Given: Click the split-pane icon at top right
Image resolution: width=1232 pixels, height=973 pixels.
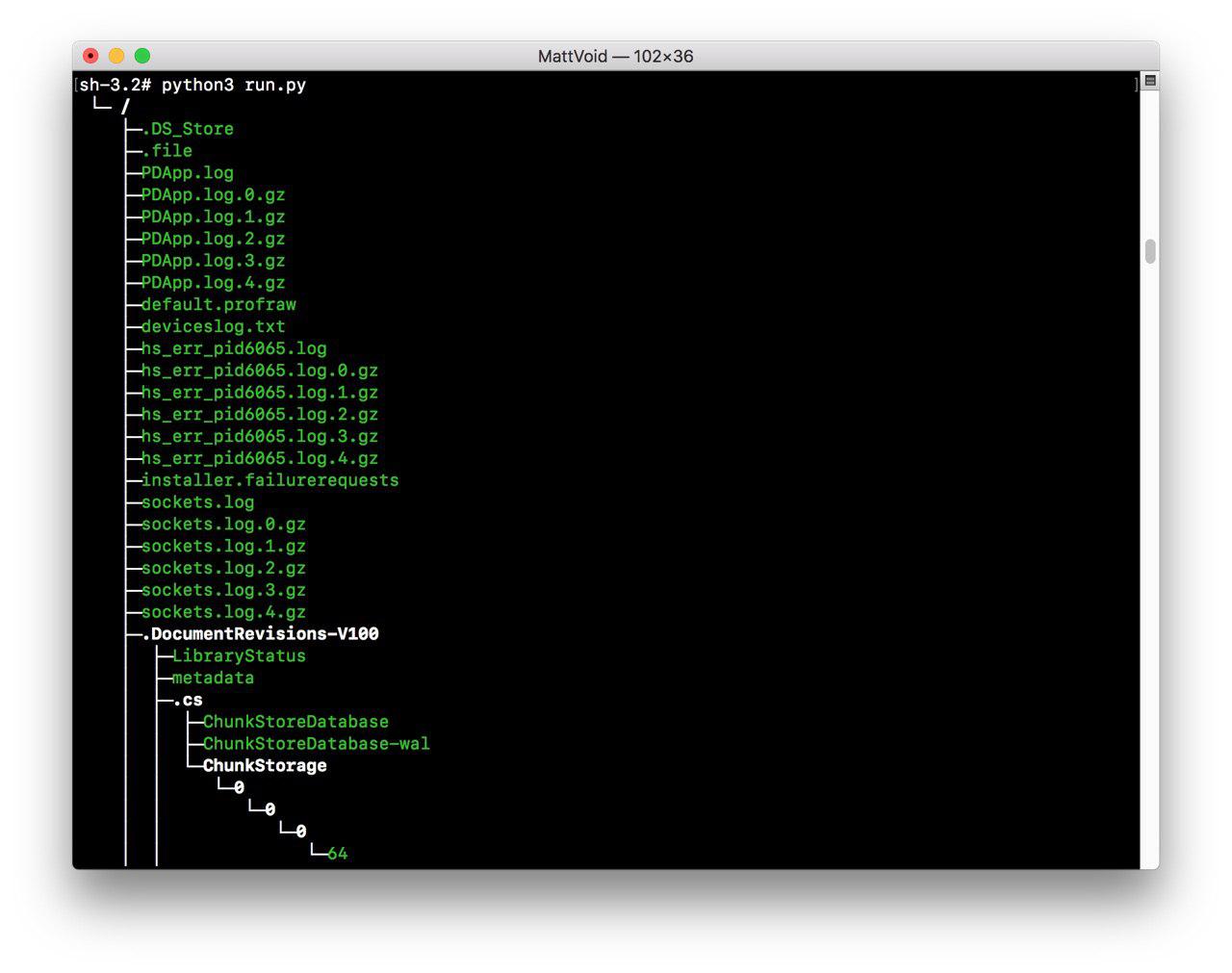Looking at the screenshot, I should click(1149, 81).
